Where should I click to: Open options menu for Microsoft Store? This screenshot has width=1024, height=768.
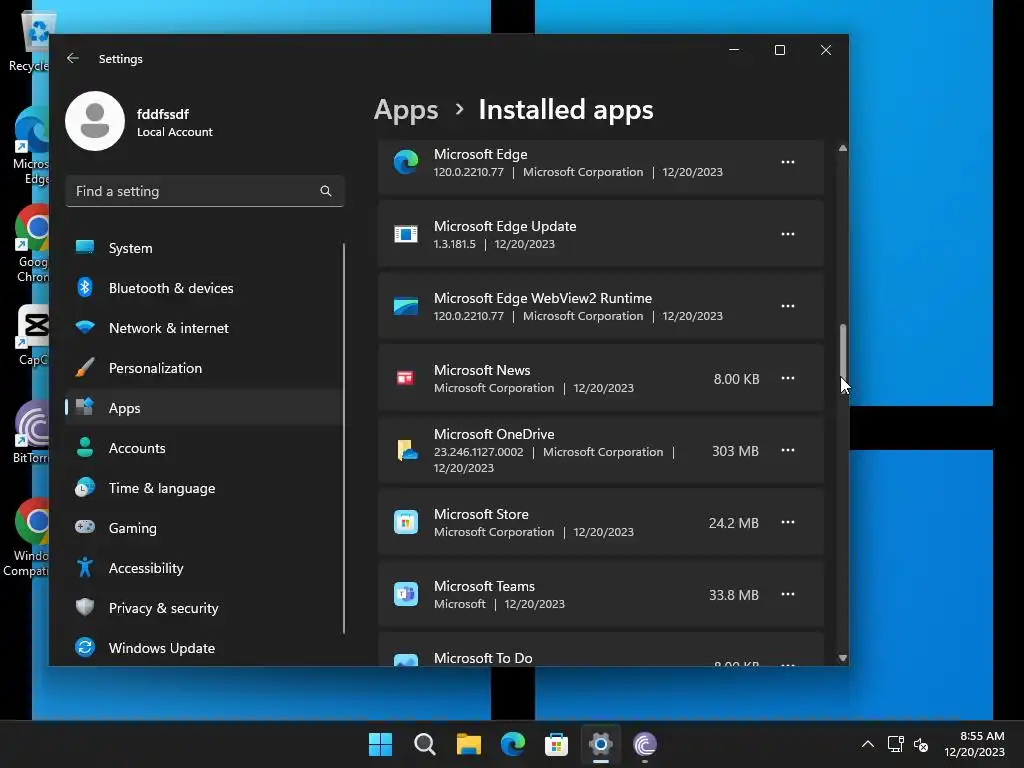[x=788, y=522]
